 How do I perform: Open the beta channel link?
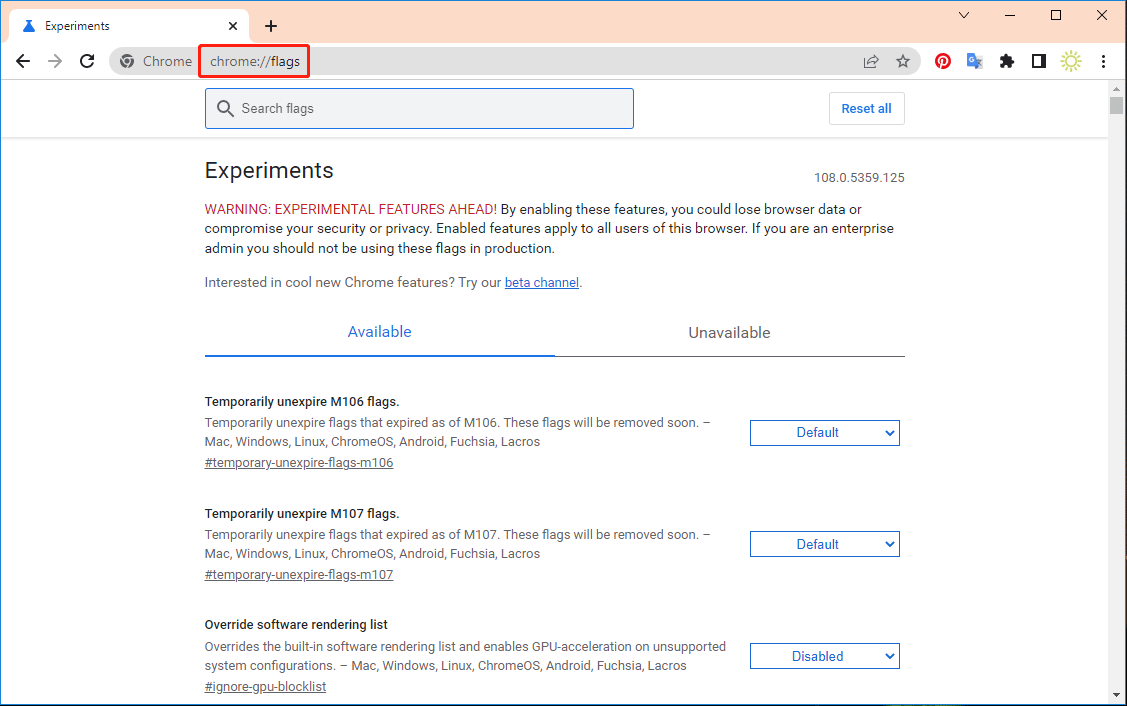541,283
